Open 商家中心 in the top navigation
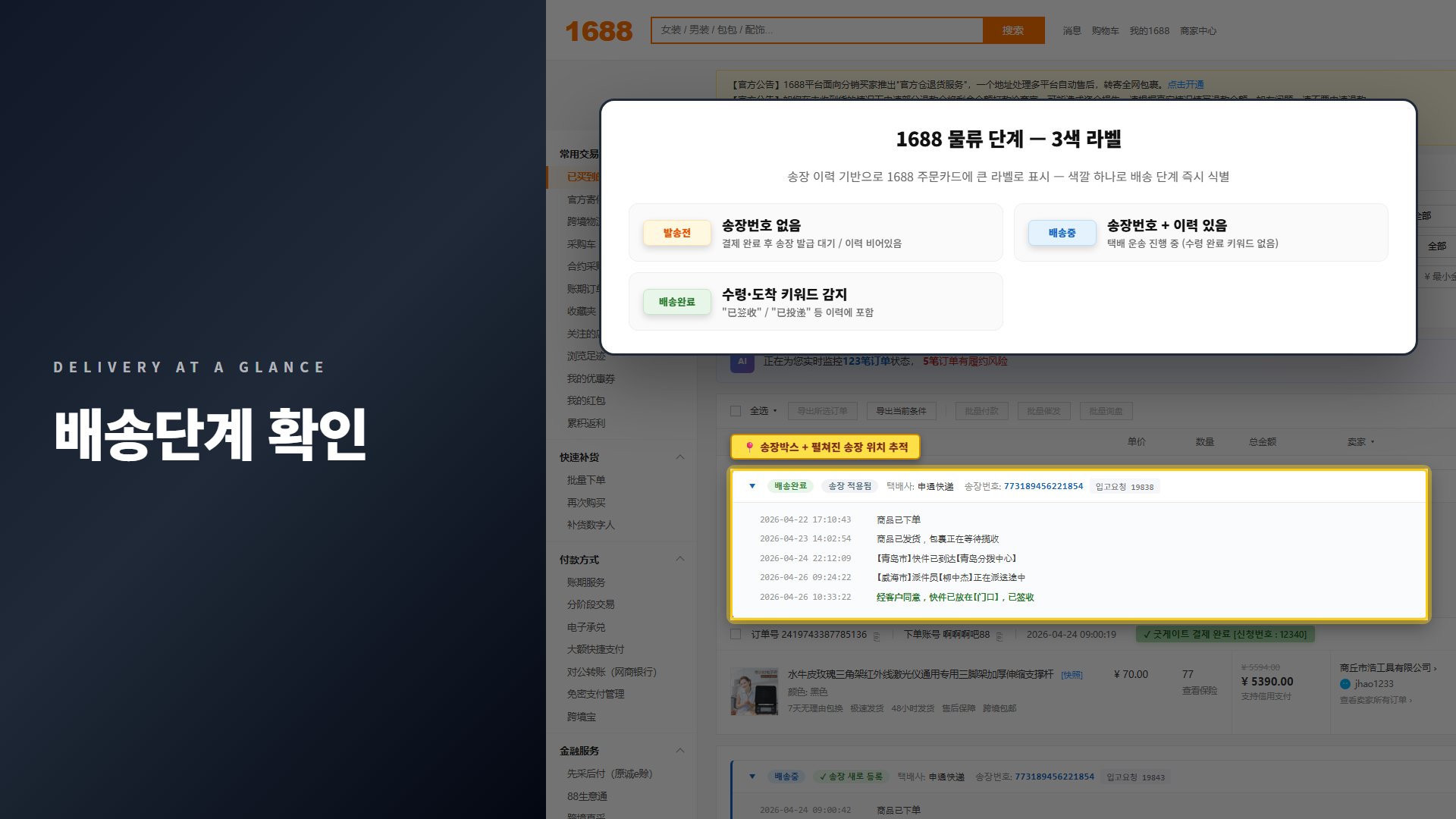 (x=1197, y=31)
